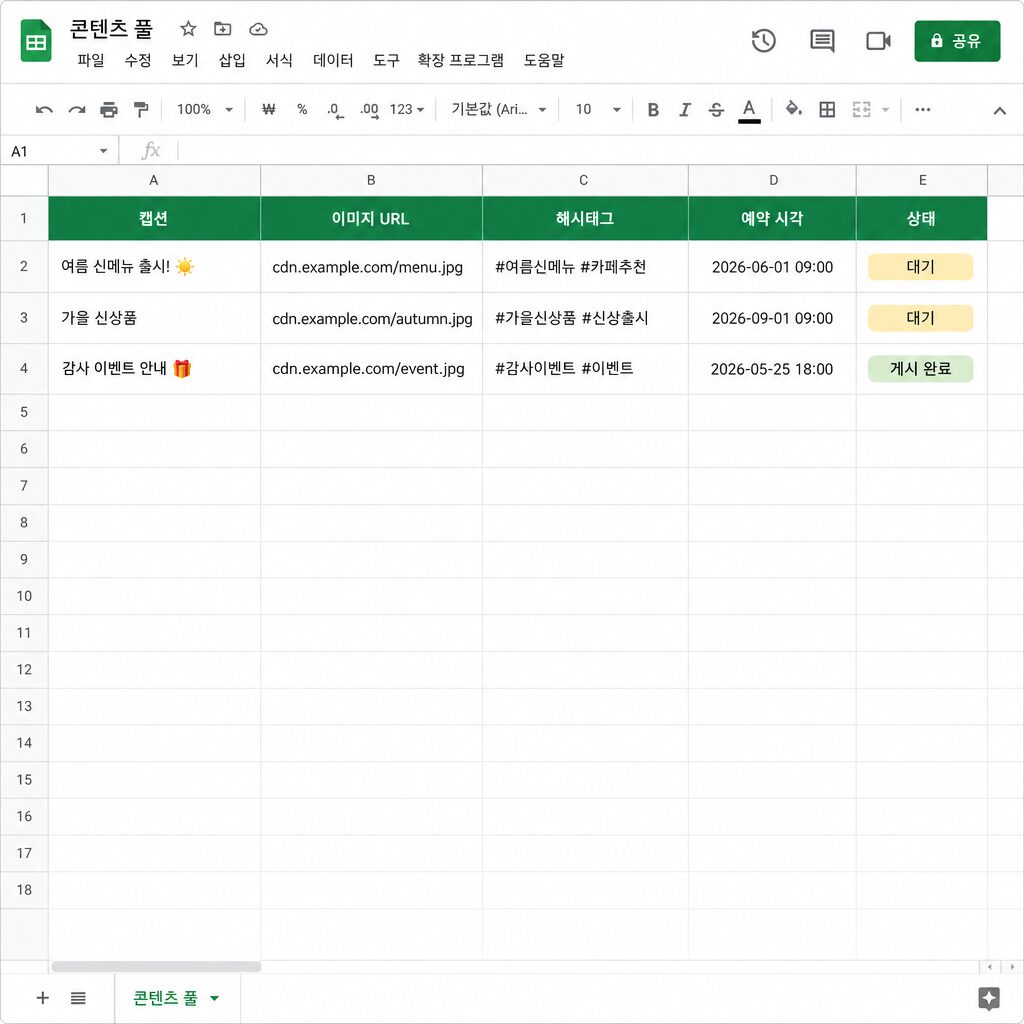
Task: Open the 삽입 menu
Action: coord(232,61)
